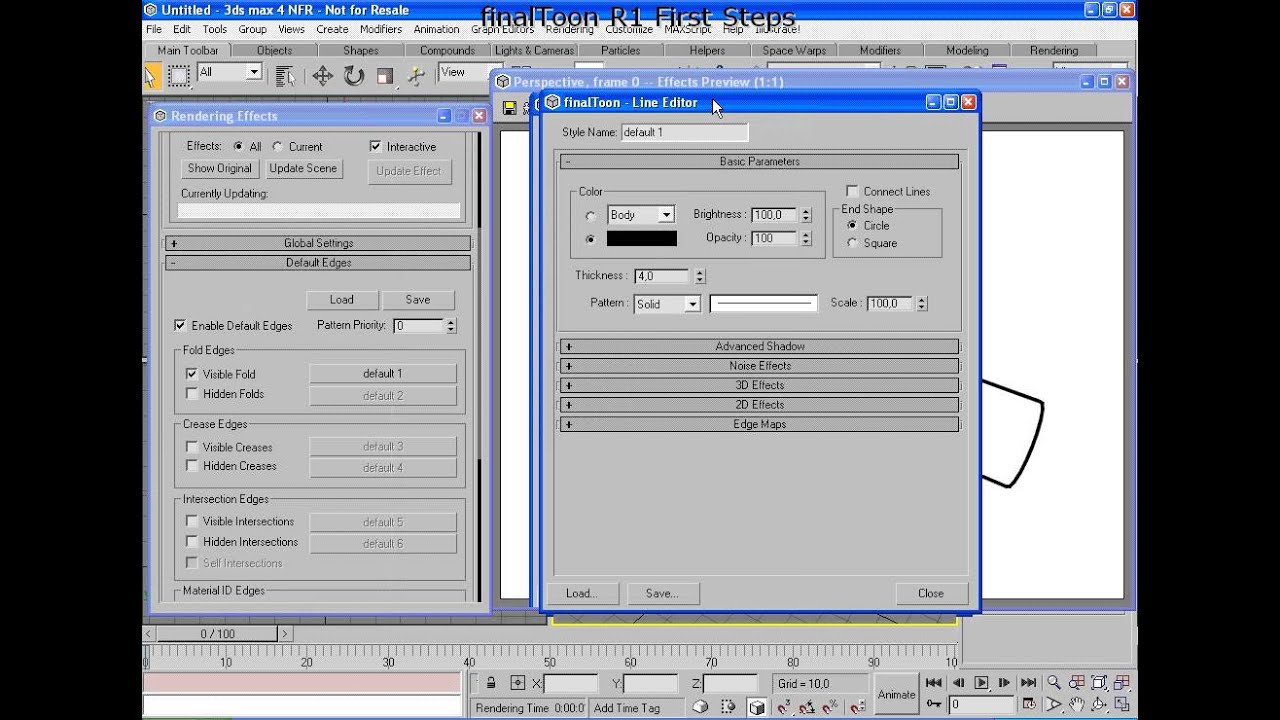
Task: Toggle Interactive checkbox in Rendering Effects
Action: [375, 146]
